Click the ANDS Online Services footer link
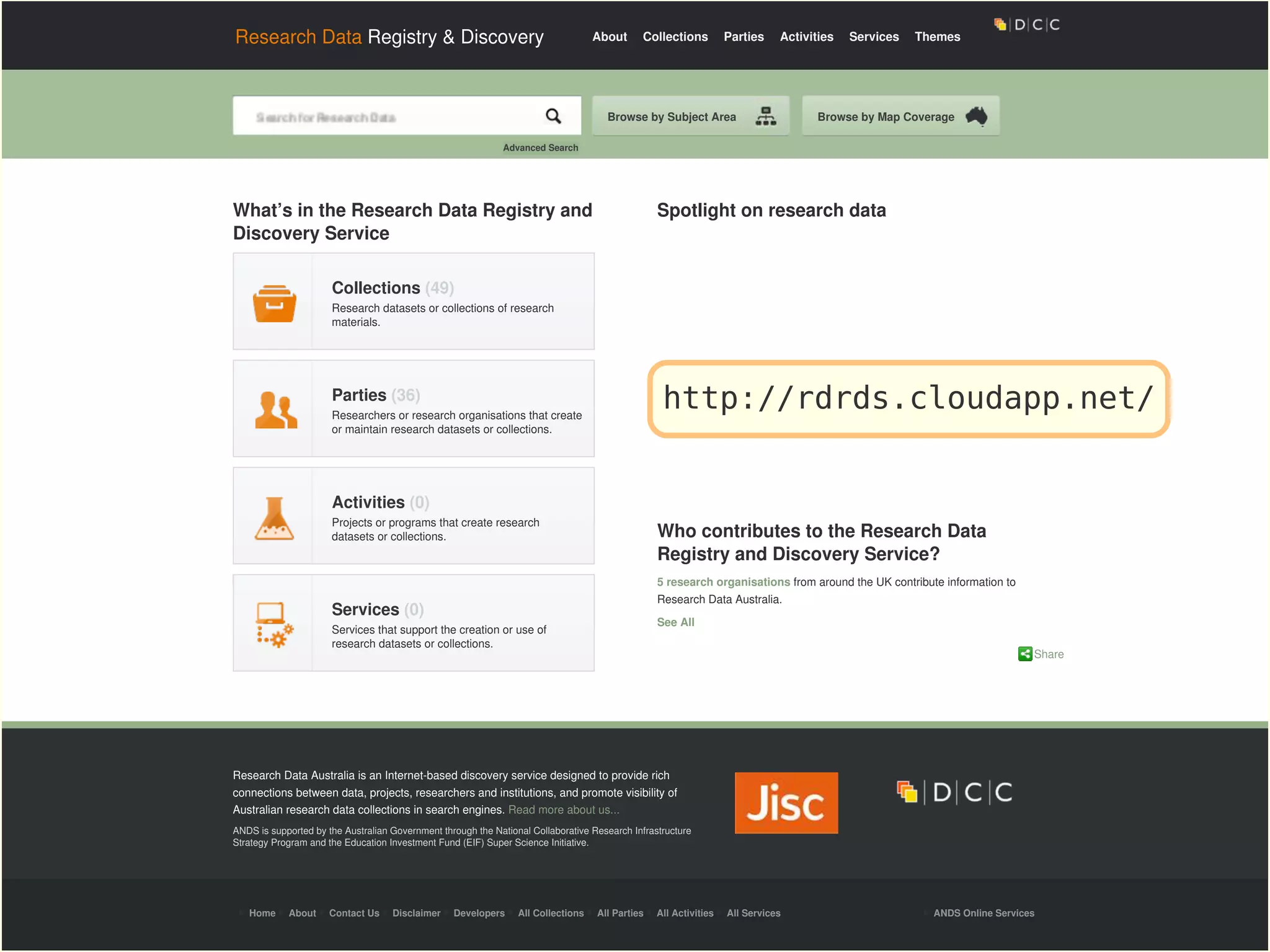The height and width of the screenshot is (952, 1270). point(984,913)
